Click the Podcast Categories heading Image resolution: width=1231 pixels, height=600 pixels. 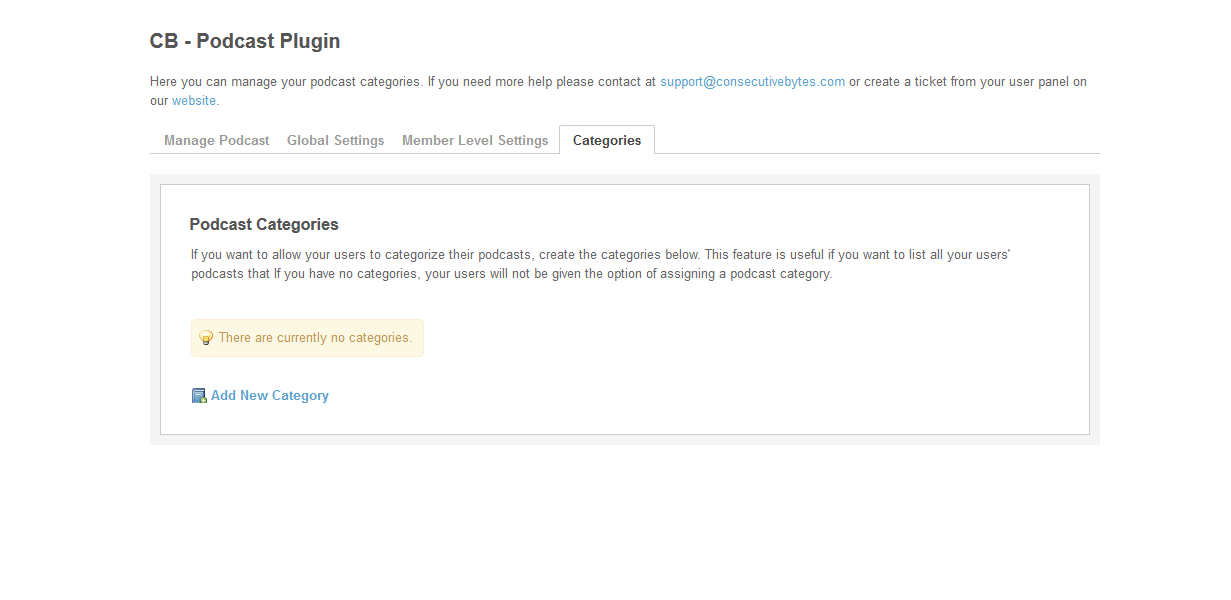click(264, 225)
